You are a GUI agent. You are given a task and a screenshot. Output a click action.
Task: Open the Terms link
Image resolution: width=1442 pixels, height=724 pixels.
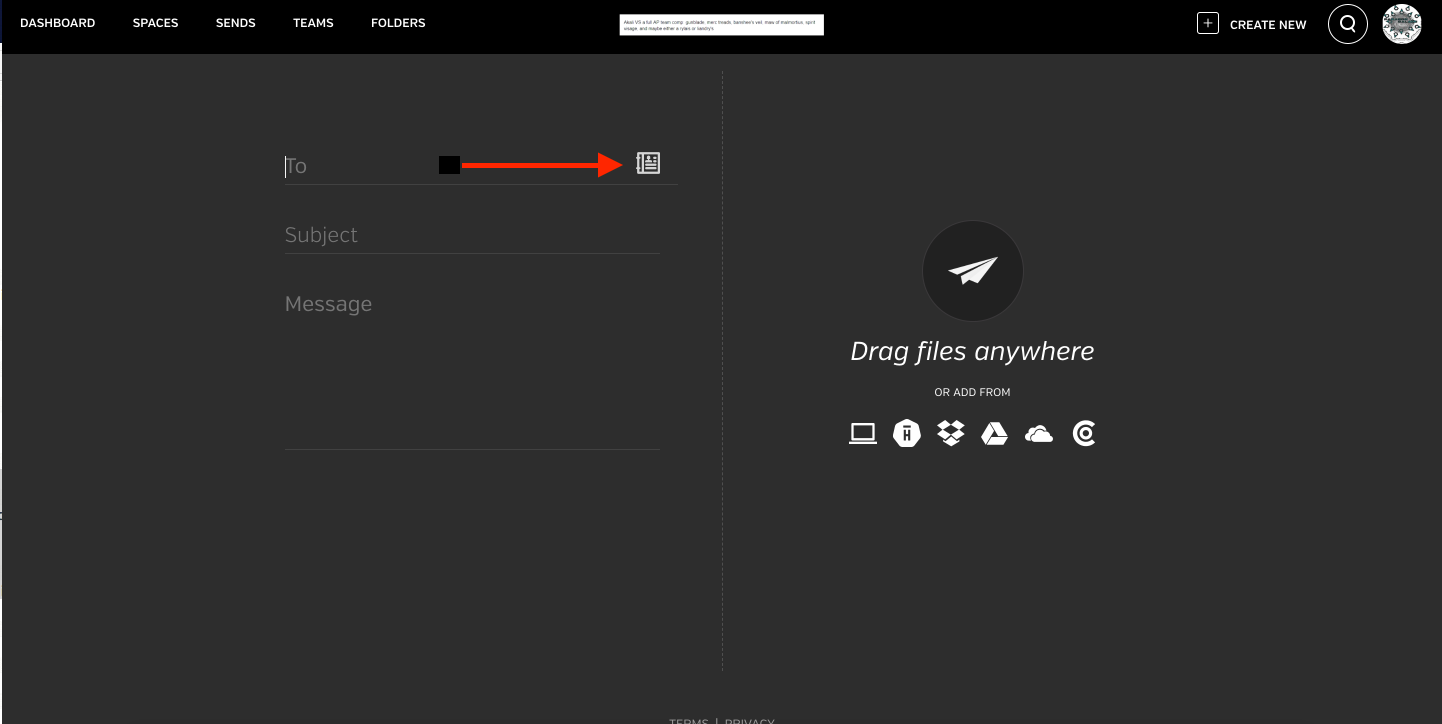[689, 720]
